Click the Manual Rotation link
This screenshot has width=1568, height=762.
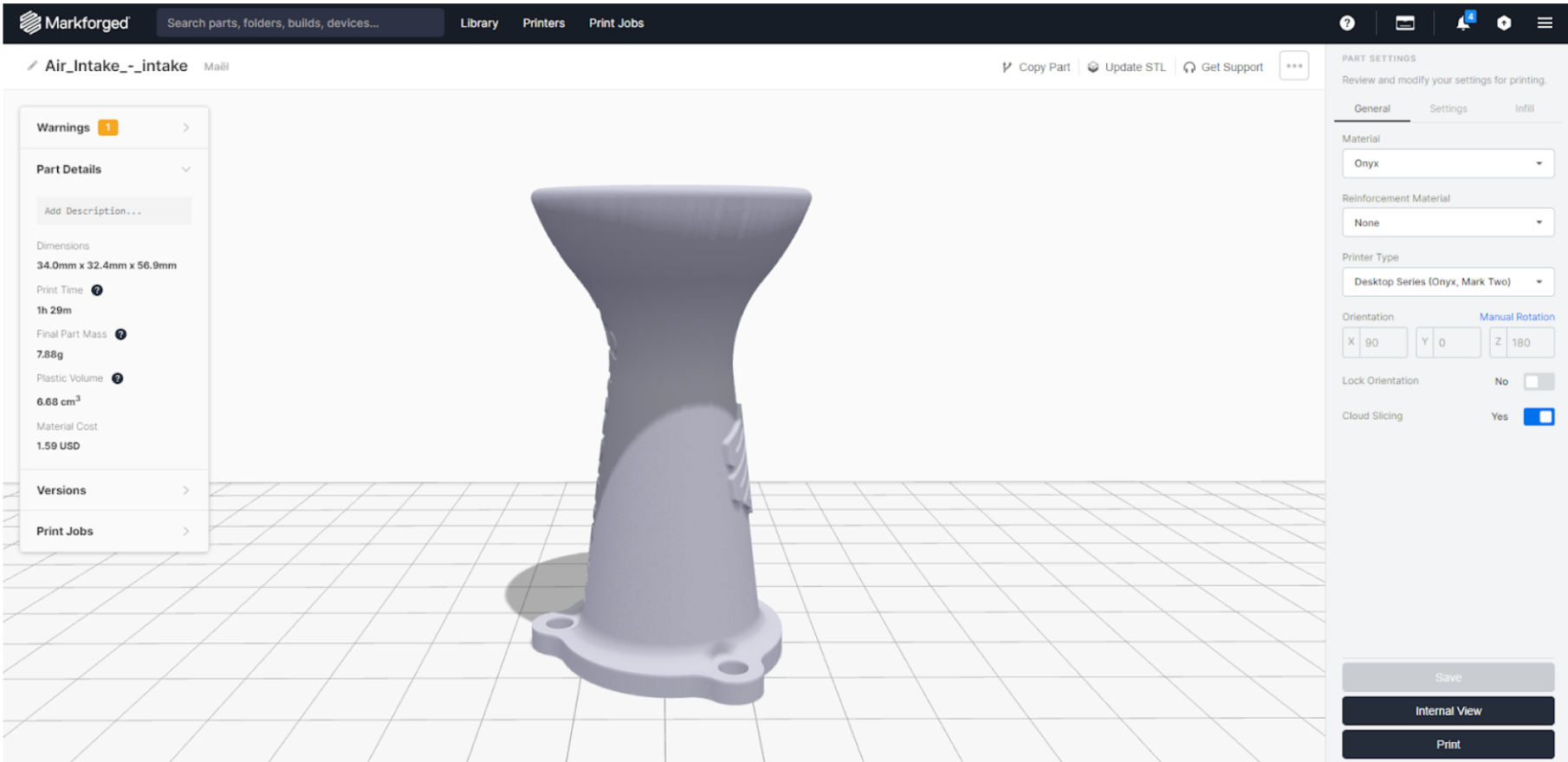click(x=1516, y=317)
